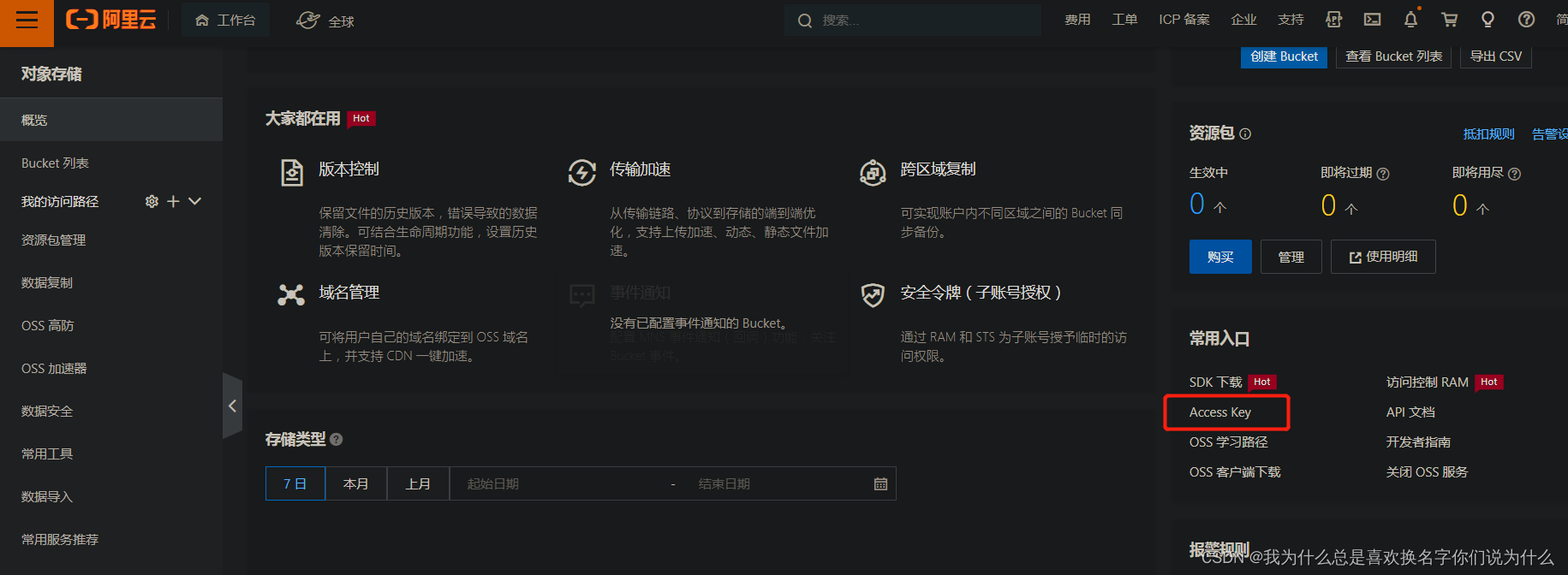Image resolution: width=1568 pixels, height=575 pixels.
Task: Open the OSS 学习路径 link
Action: (x=1228, y=442)
